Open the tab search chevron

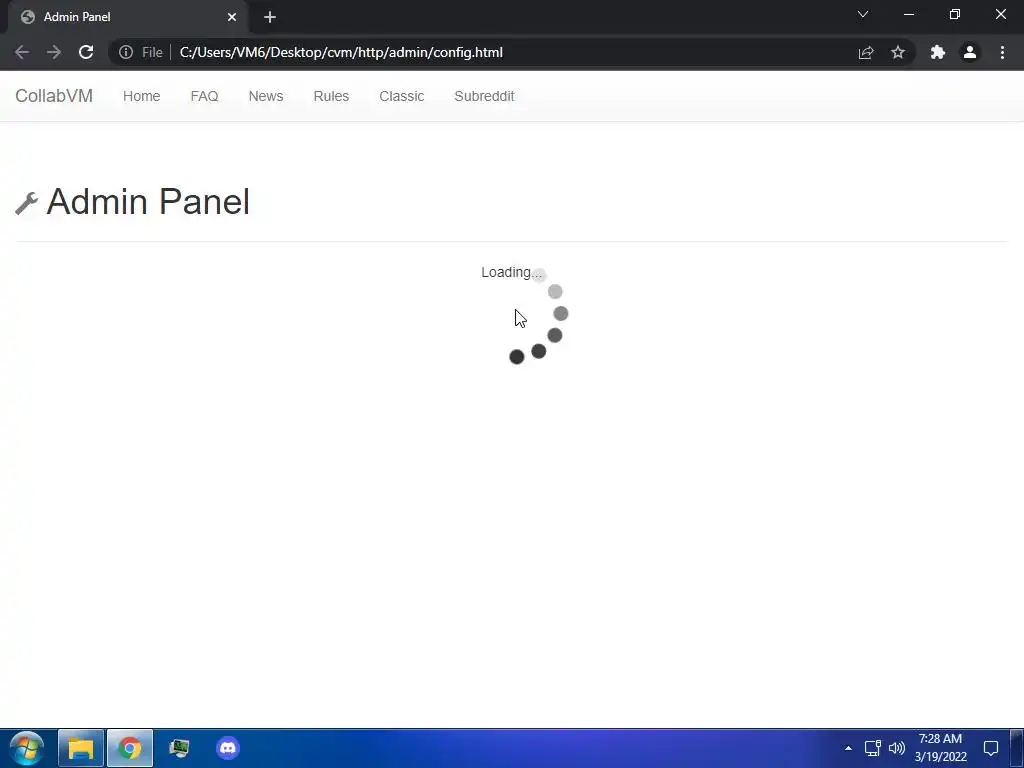click(x=863, y=14)
